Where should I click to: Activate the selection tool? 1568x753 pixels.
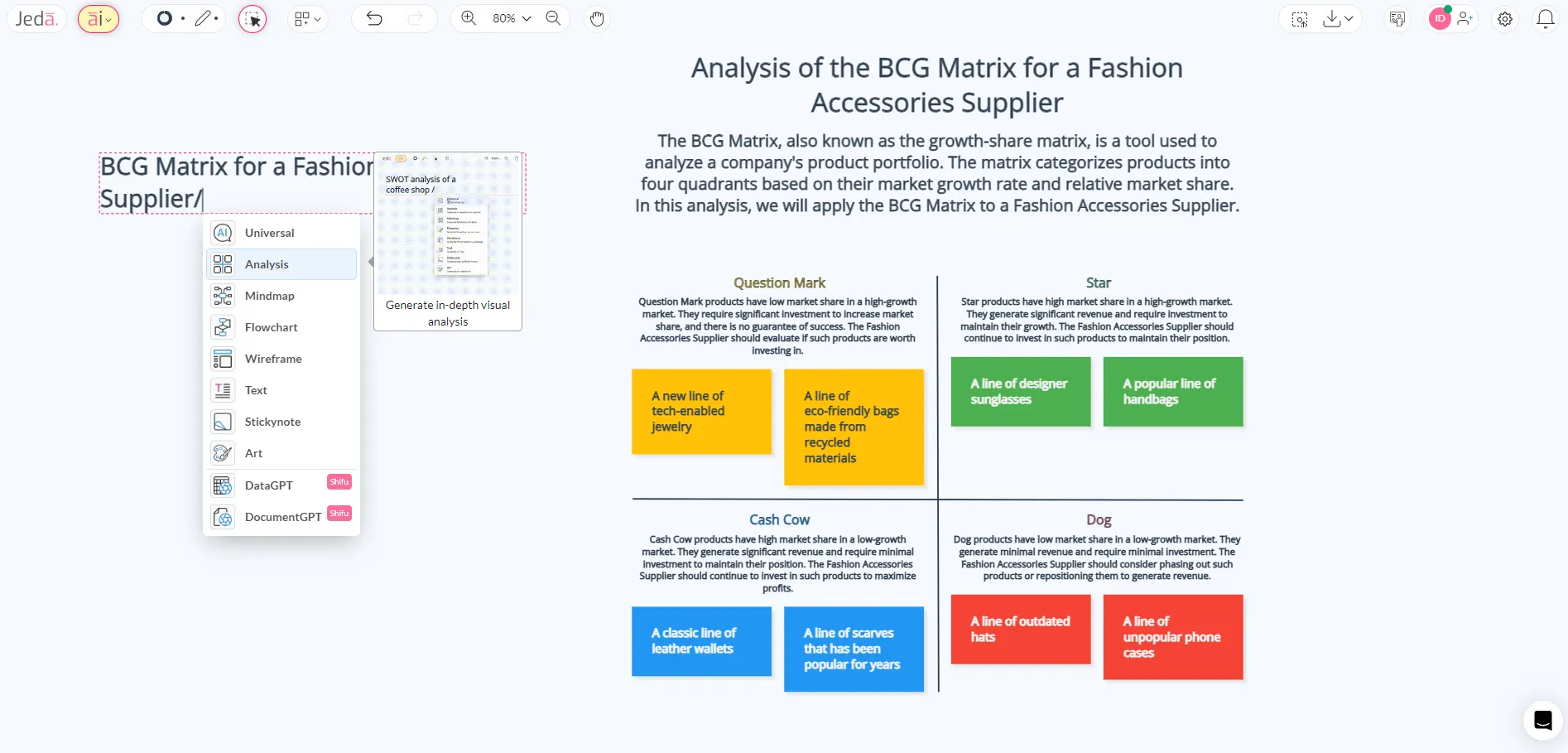(x=253, y=18)
